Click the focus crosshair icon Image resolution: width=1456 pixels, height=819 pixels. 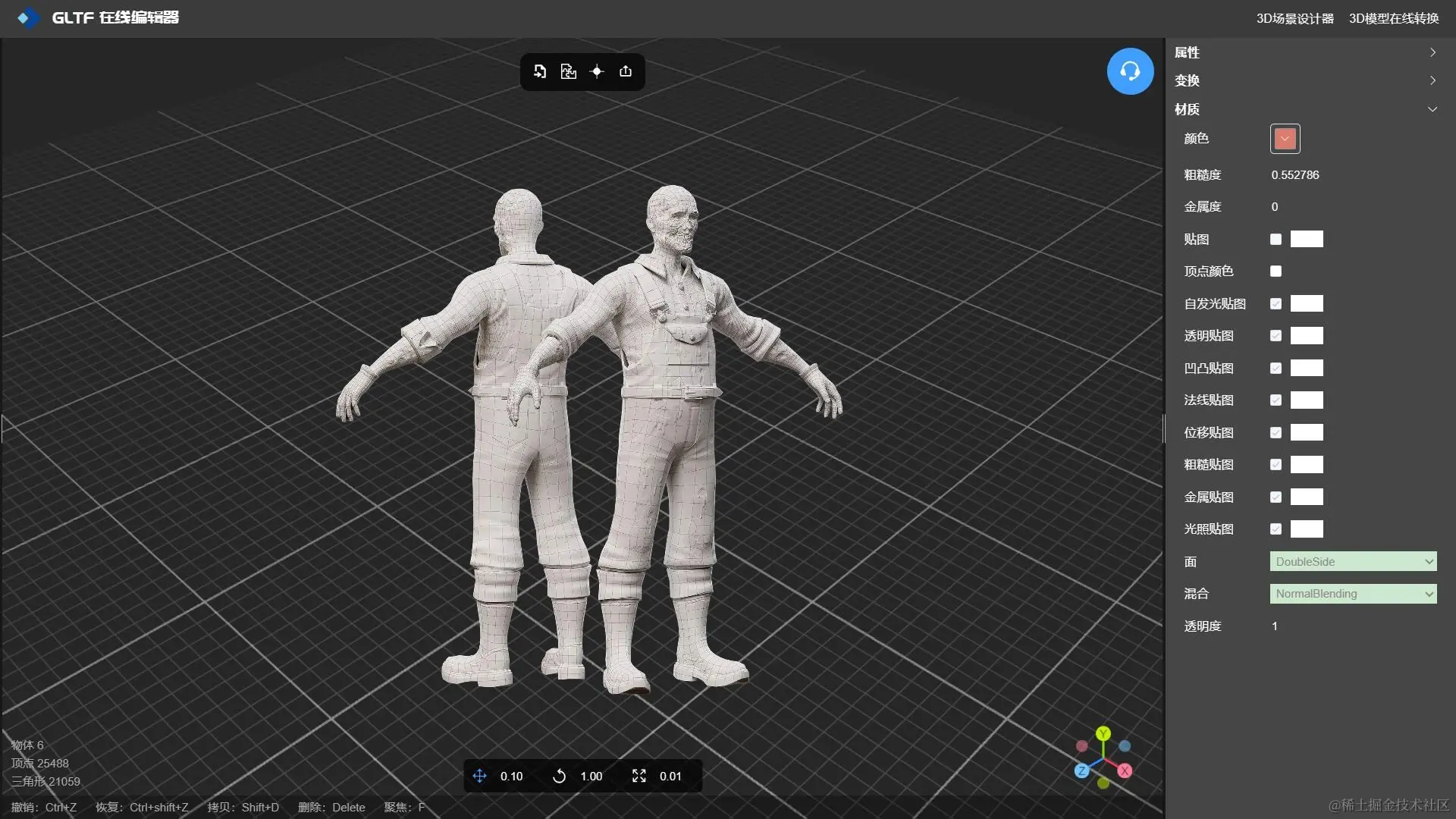point(597,71)
